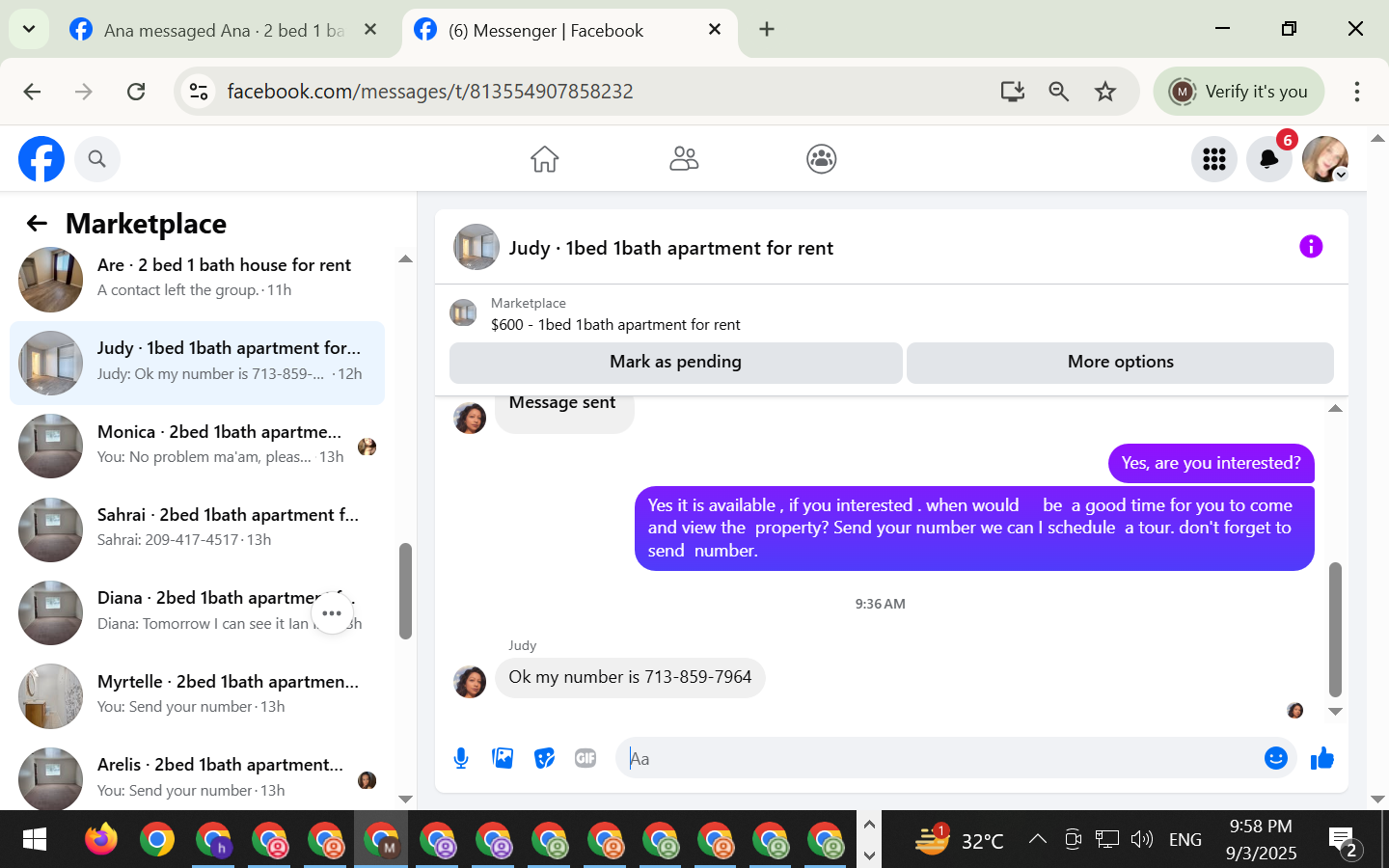Open Monica 2bed 1bath apartment chat
Viewport: 1389px width, 868px height.
pos(197,446)
